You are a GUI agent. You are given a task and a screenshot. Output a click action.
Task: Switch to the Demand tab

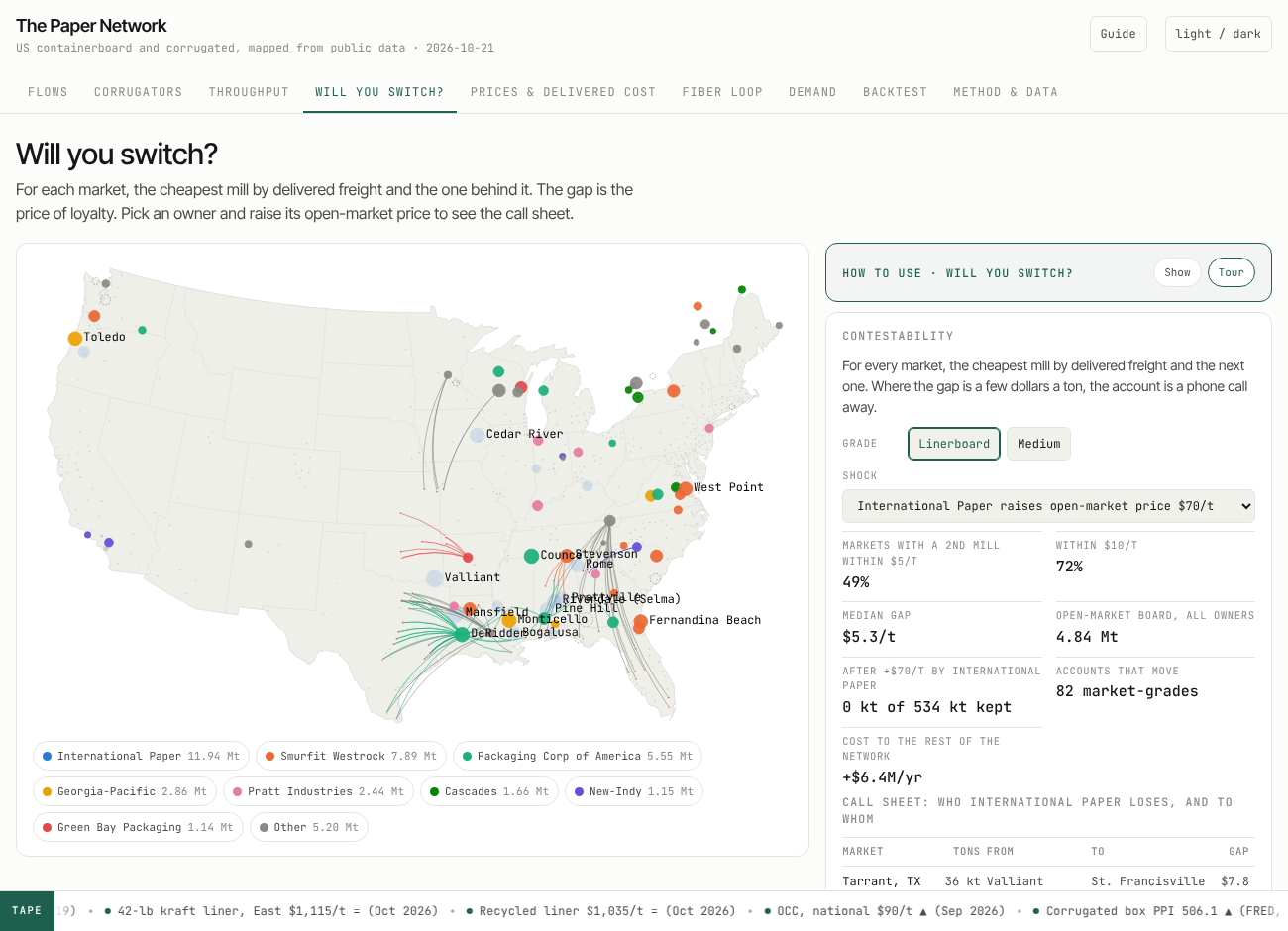coord(812,92)
